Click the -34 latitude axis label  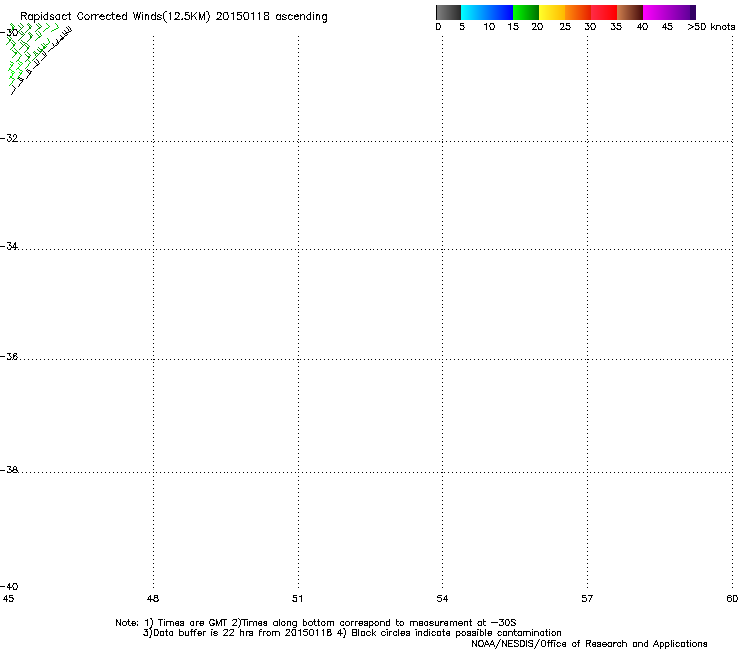coord(9,246)
